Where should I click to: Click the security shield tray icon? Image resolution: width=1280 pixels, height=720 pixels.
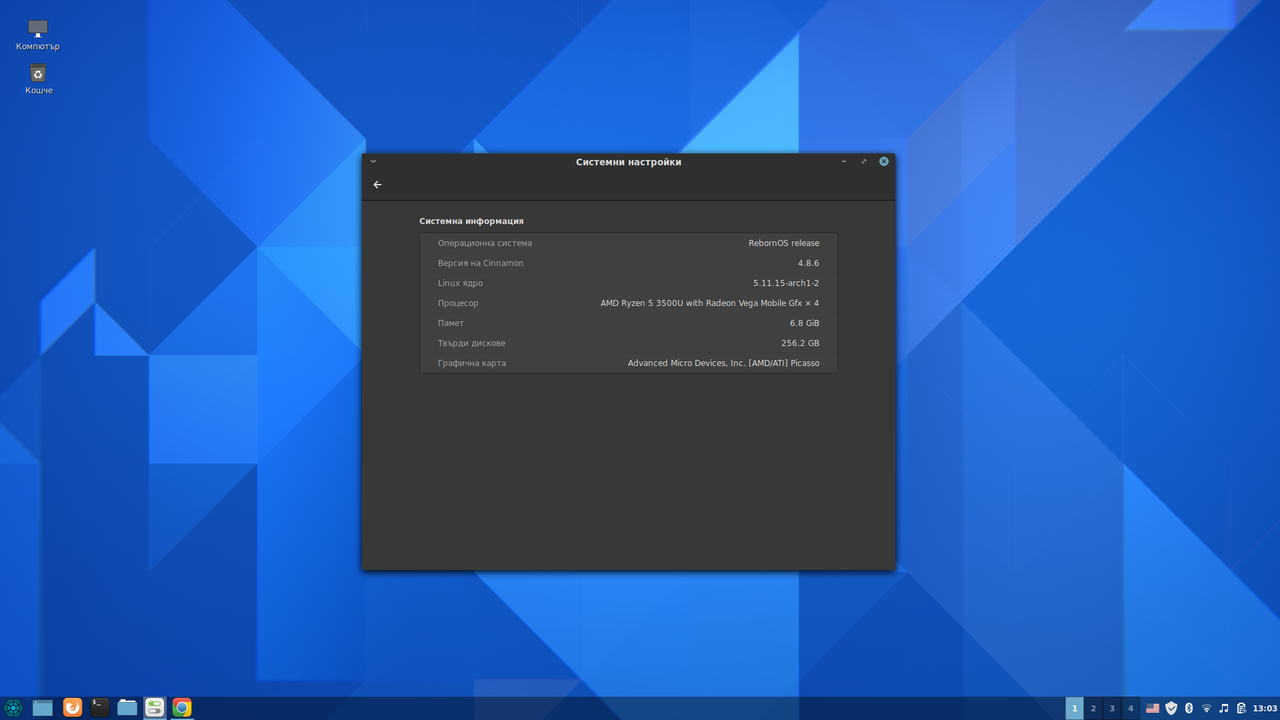click(x=1171, y=708)
